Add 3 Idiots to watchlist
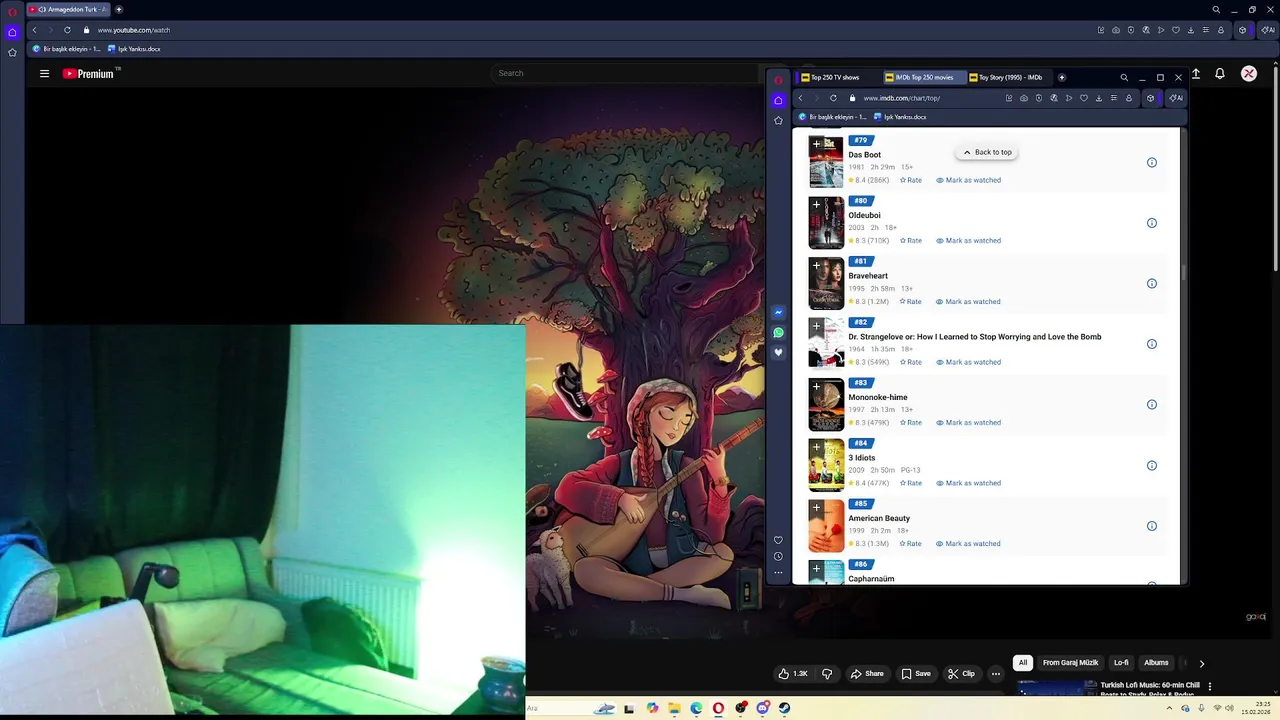The width and height of the screenshot is (1280, 720). tap(816, 447)
